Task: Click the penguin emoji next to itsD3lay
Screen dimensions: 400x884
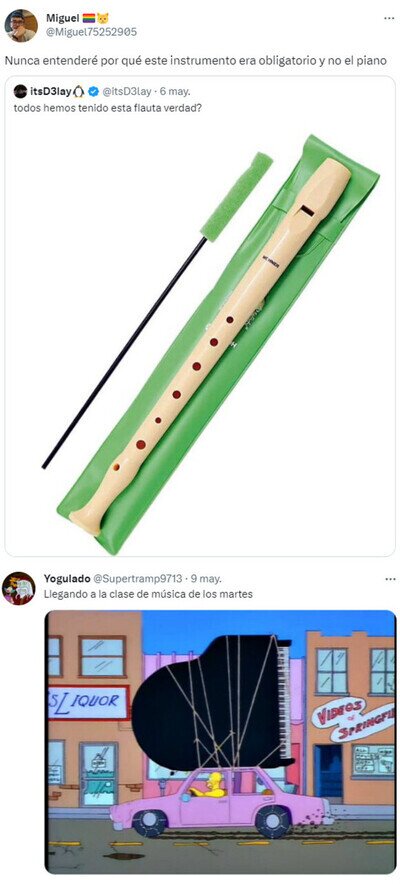Action: 79,92
